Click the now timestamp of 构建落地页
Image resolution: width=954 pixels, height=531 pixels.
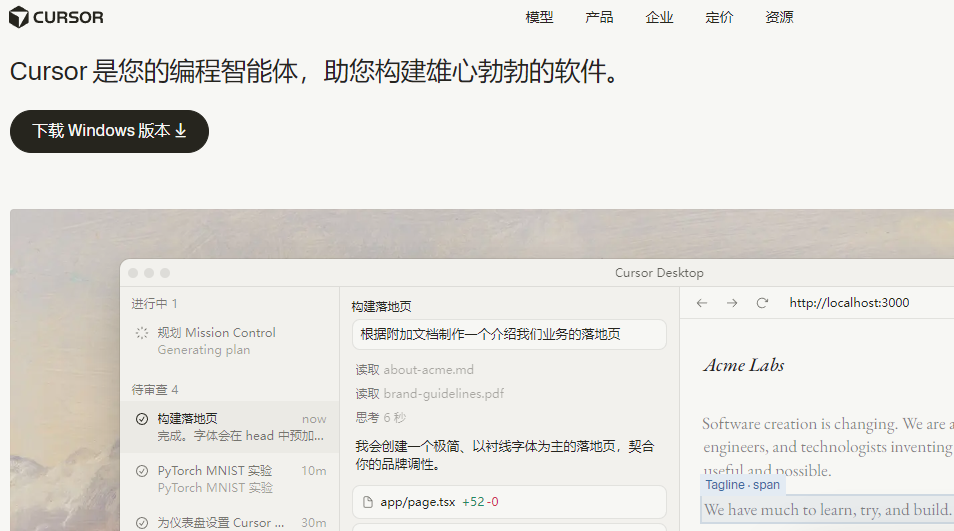pos(314,419)
